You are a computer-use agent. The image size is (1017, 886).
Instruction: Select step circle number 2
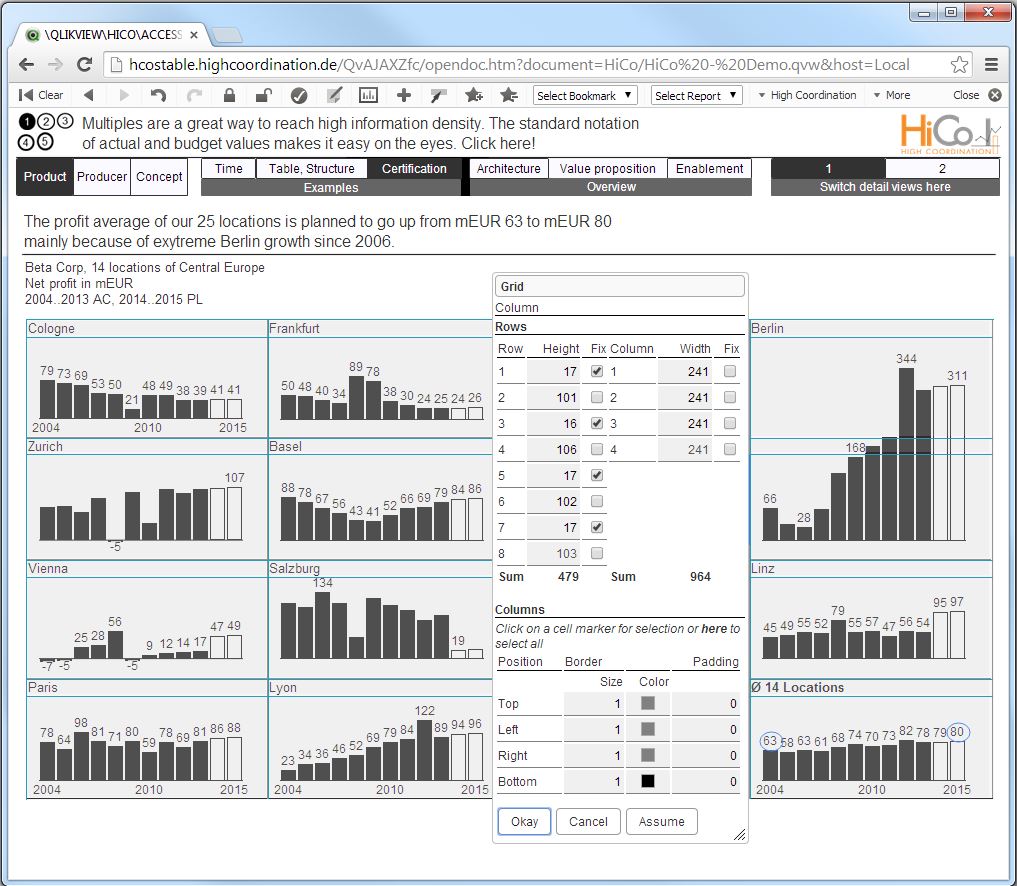pos(46,121)
